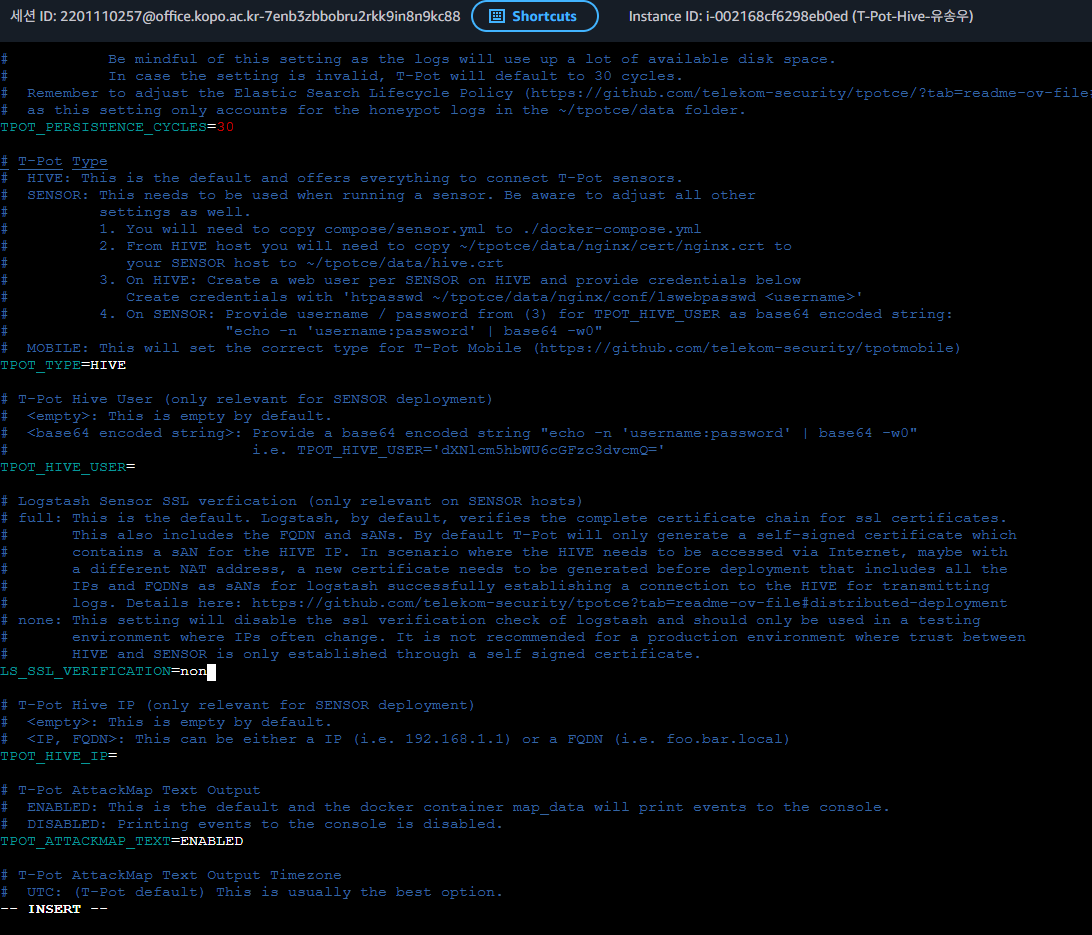1092x935 pixels.
Task: Click the 'contains a sAN for the HIVE IP' line
Action: pyautogui.click(x=504, y=553)
